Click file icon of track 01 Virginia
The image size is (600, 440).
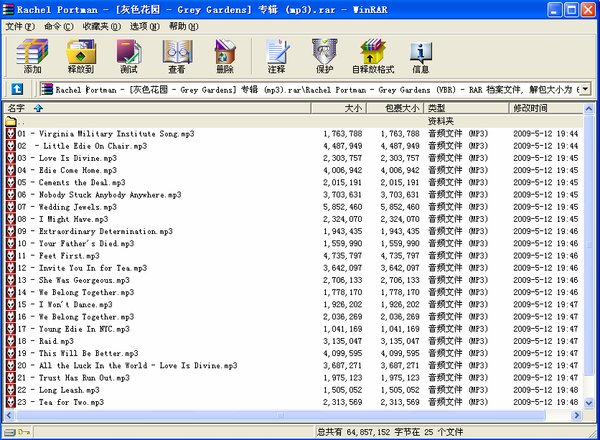11,134
